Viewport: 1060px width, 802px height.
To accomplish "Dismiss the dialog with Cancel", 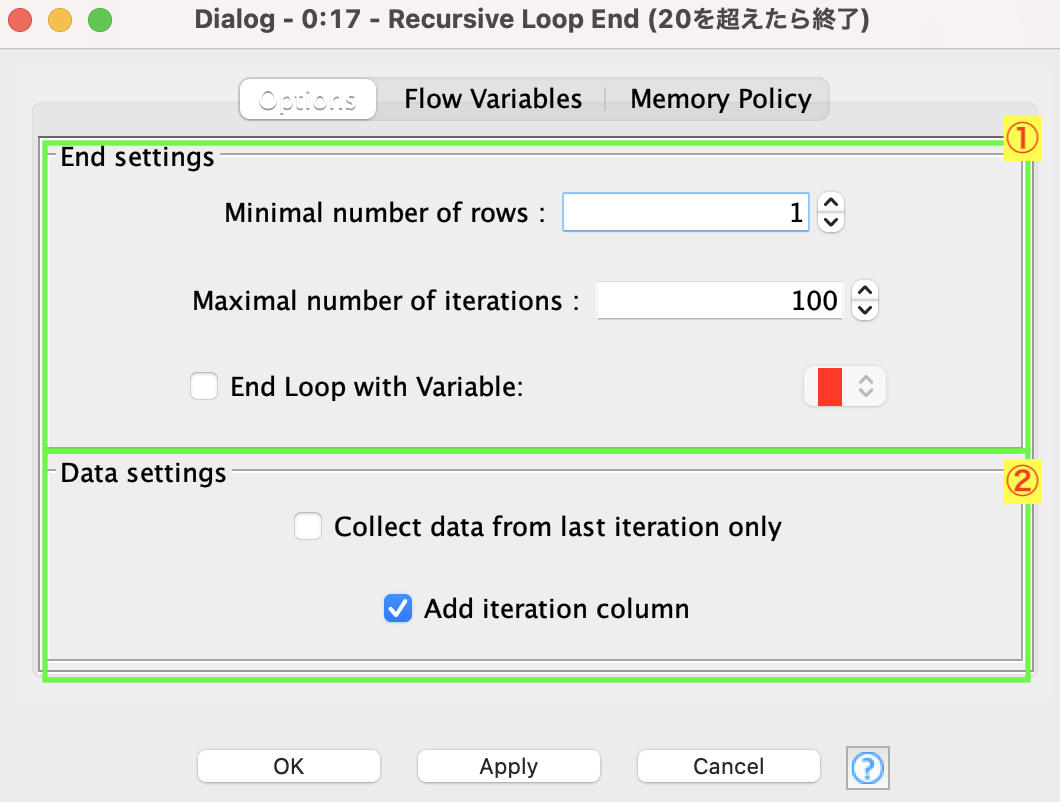I will [x=728, y=766].
